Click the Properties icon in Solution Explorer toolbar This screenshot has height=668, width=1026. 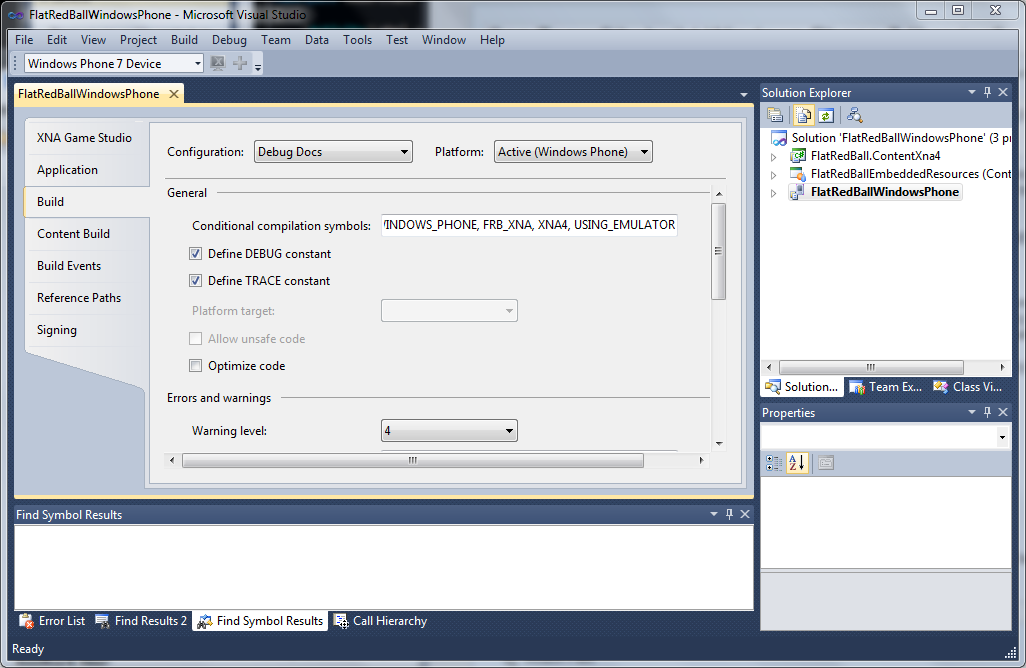click(x=775, y=115)
